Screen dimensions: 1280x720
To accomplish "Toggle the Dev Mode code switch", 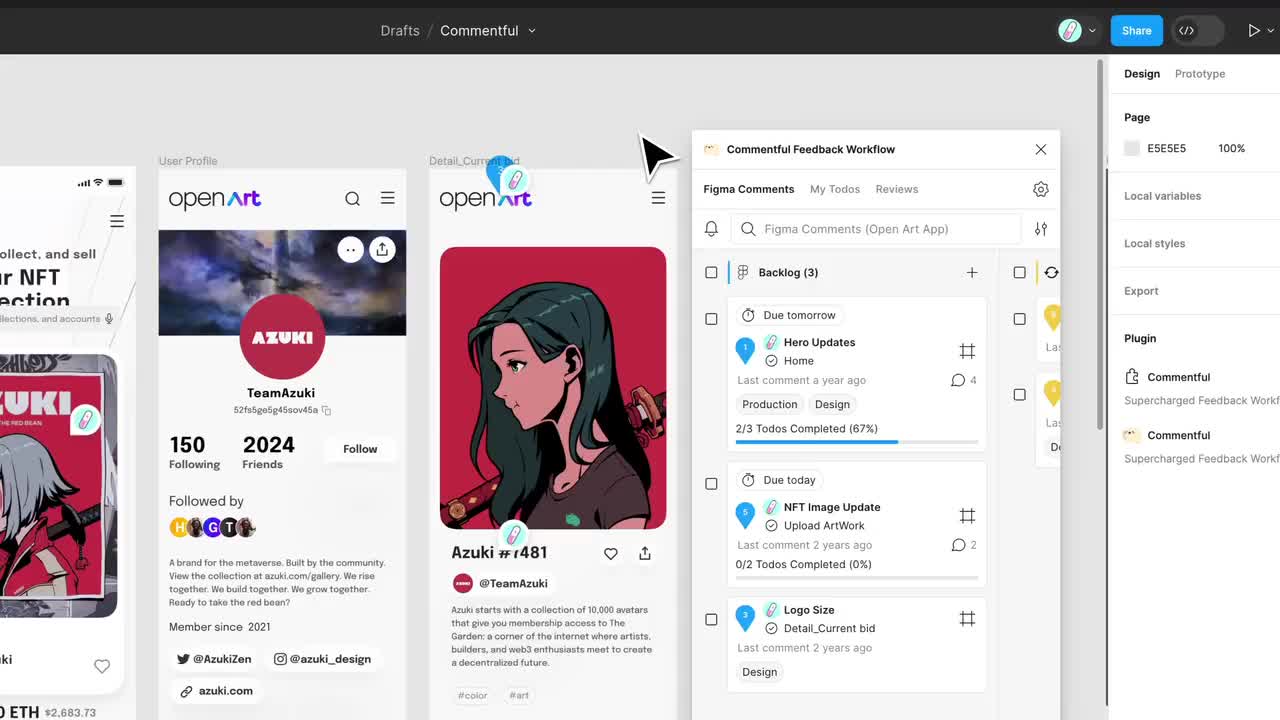I will pyautogui.click(x=1198, y=30).
